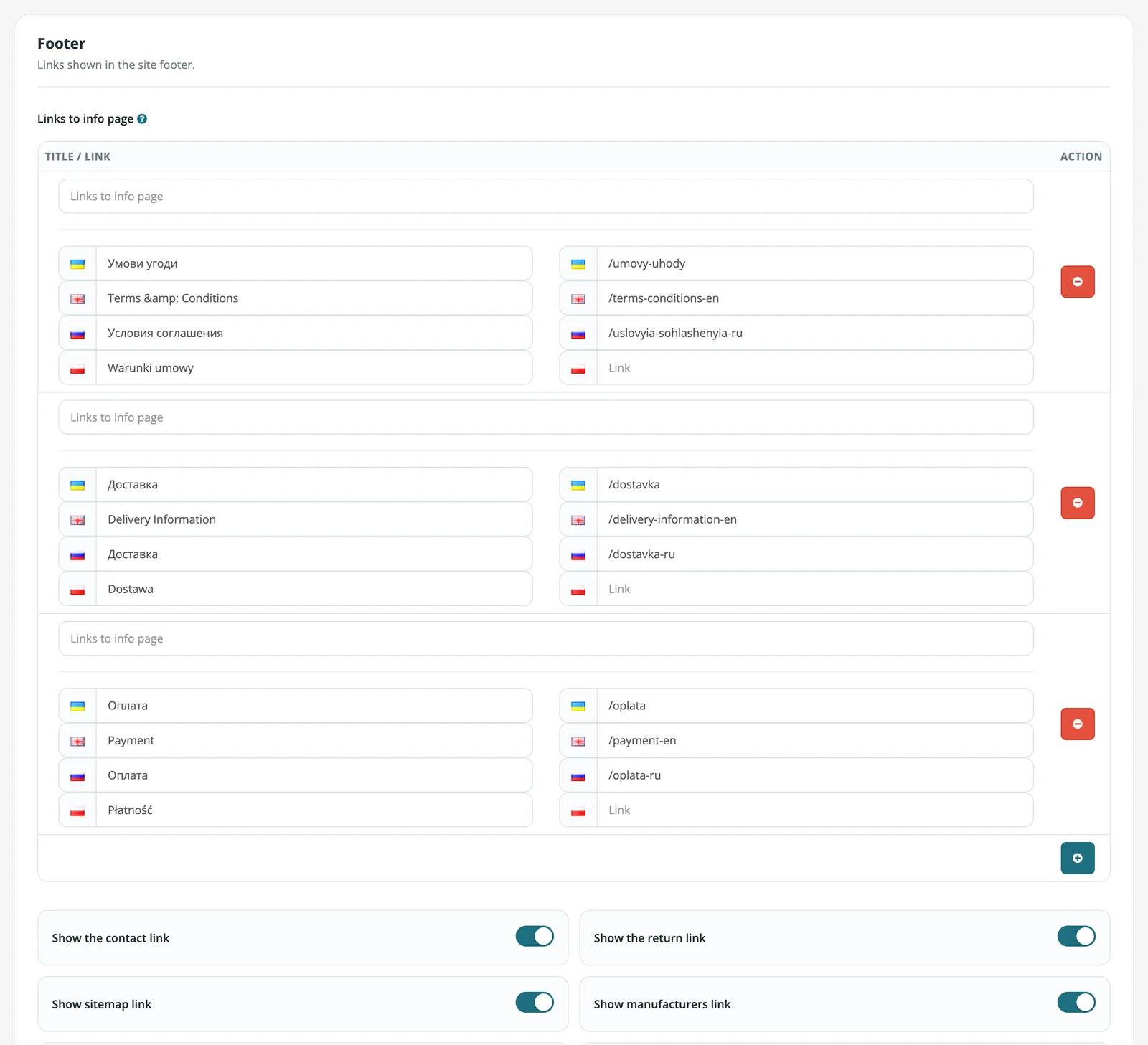Click the /terms-conditions-en link field
The image size is (1148, 1045).
(815, 298)
